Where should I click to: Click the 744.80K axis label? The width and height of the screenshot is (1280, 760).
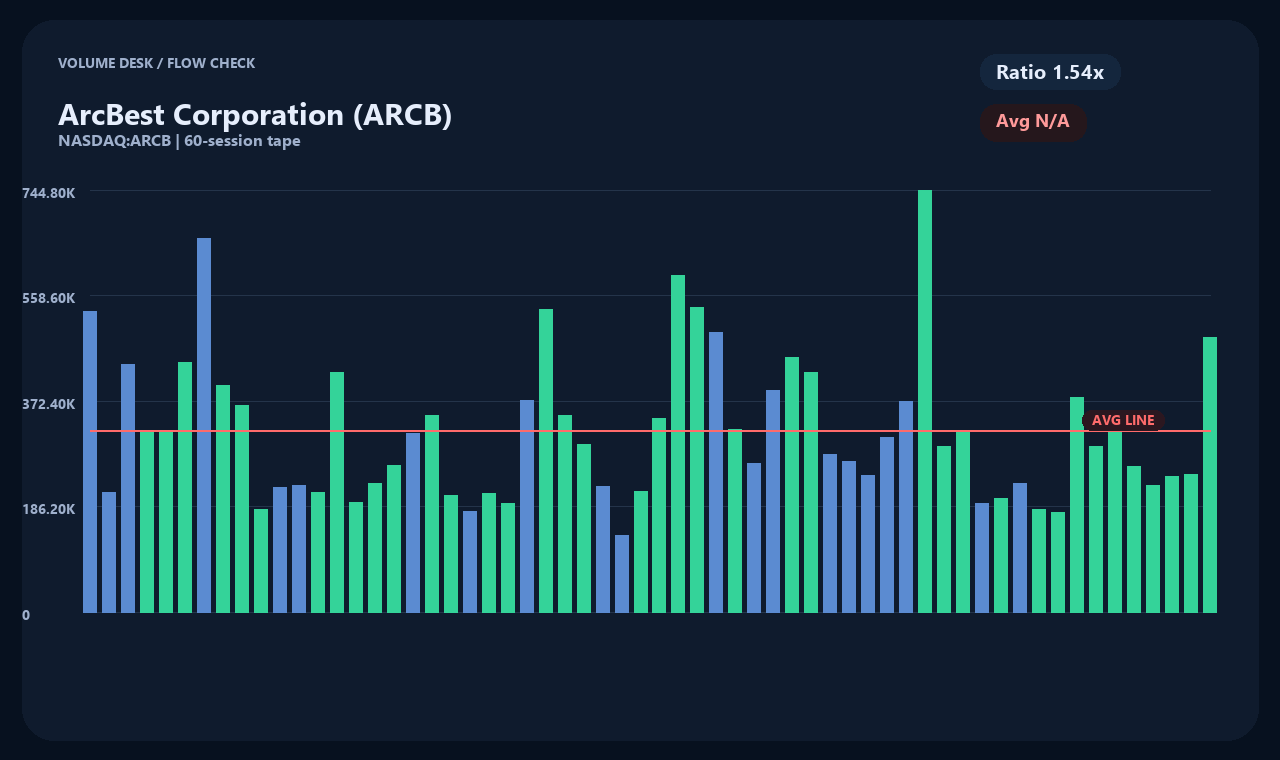click(49, 193)
